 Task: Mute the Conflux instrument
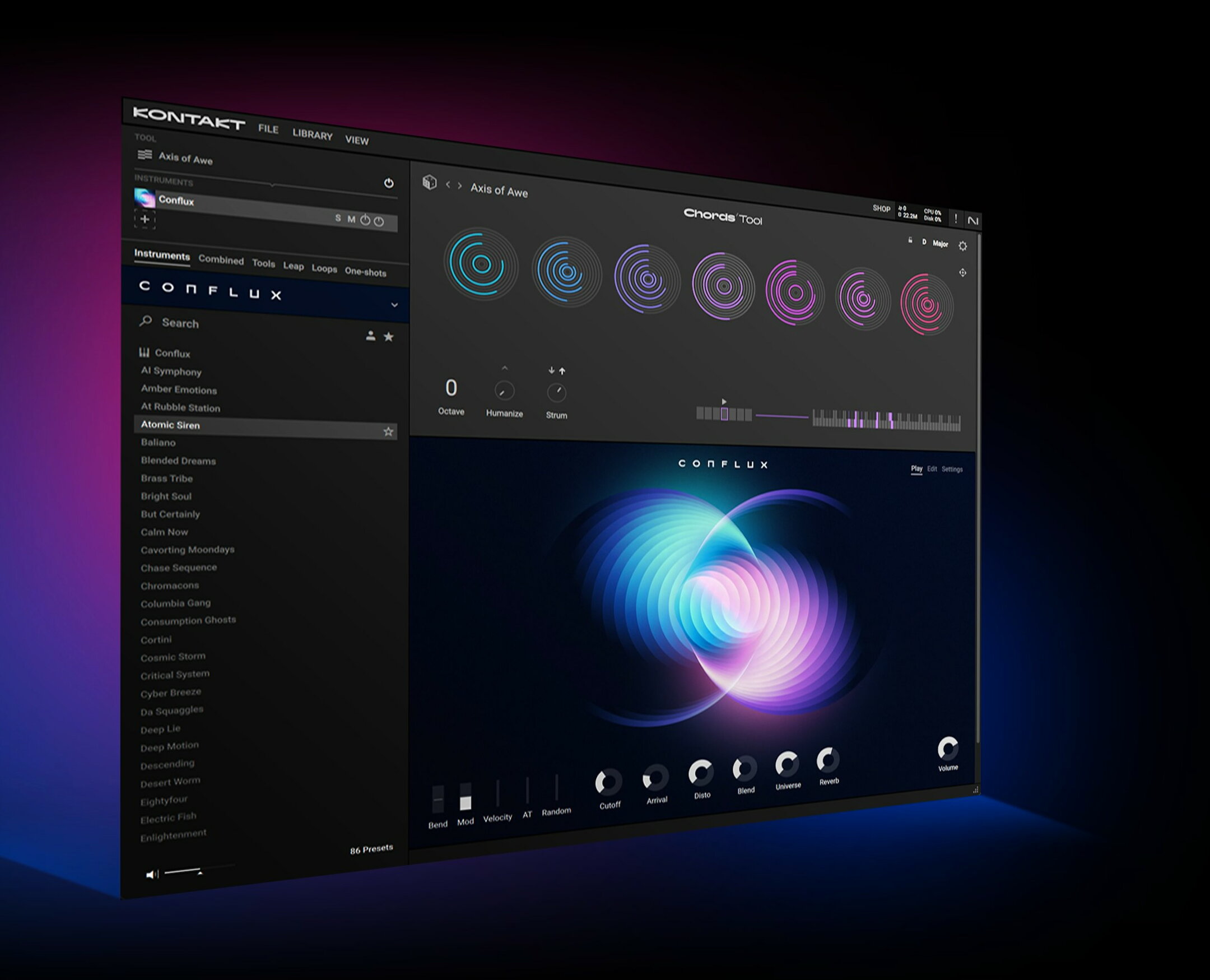(351, 219)
